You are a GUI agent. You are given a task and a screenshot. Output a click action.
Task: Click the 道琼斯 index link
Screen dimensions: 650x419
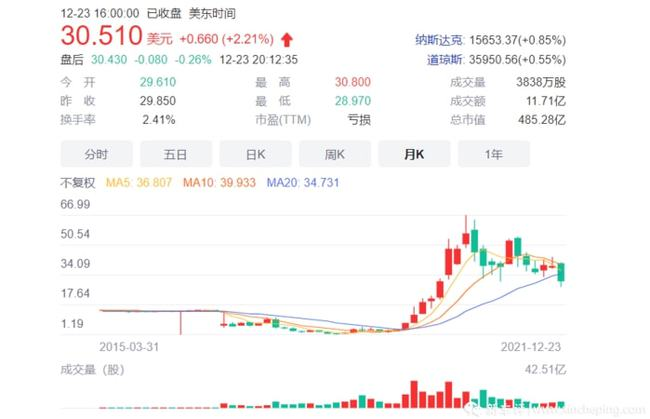point(446,60)
